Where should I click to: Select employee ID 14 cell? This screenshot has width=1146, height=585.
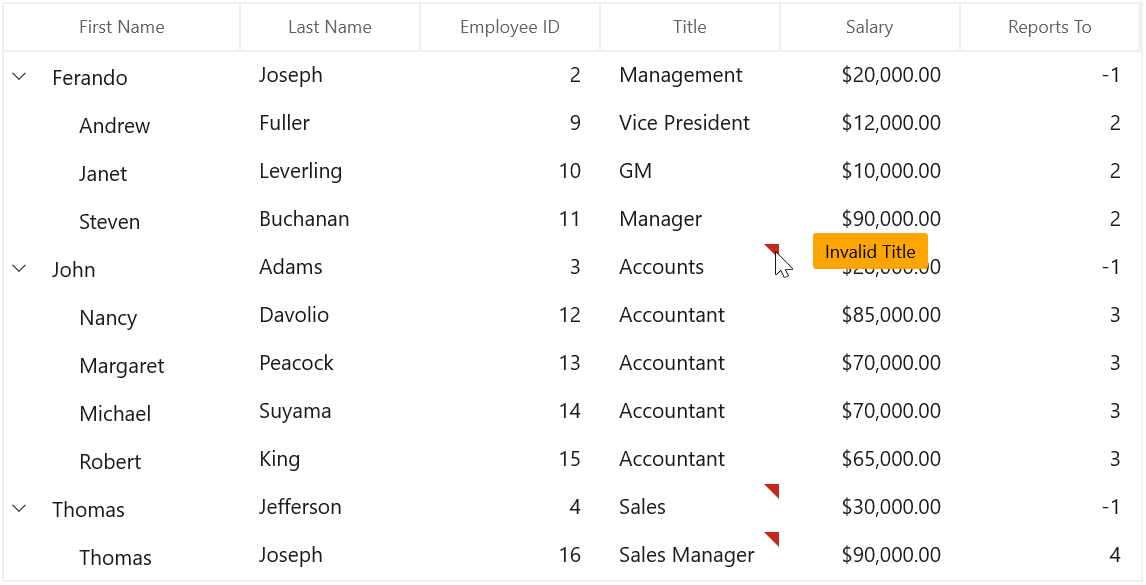pyautogui.click(x=509, y=412)
